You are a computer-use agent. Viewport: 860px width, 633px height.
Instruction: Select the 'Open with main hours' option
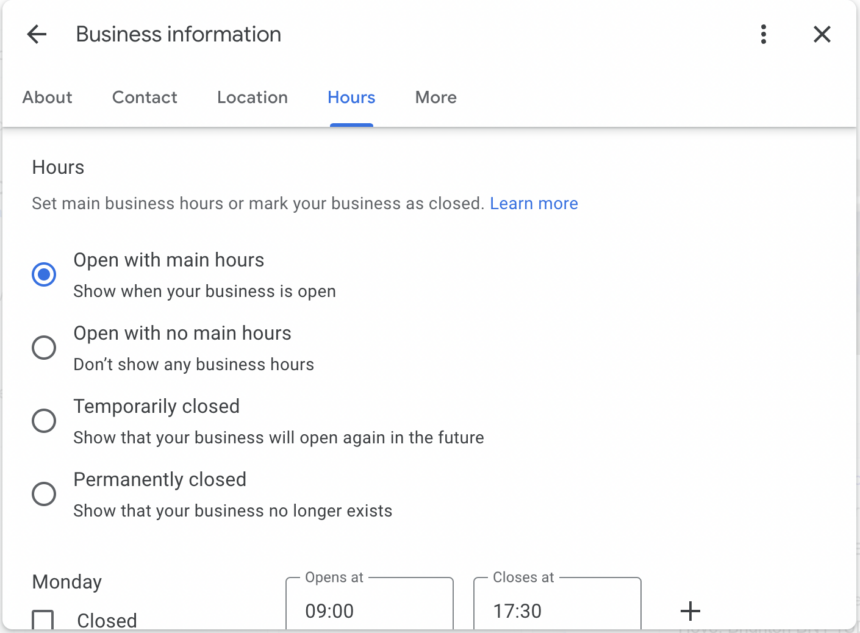pyautogui.click(x=44, y=273)
